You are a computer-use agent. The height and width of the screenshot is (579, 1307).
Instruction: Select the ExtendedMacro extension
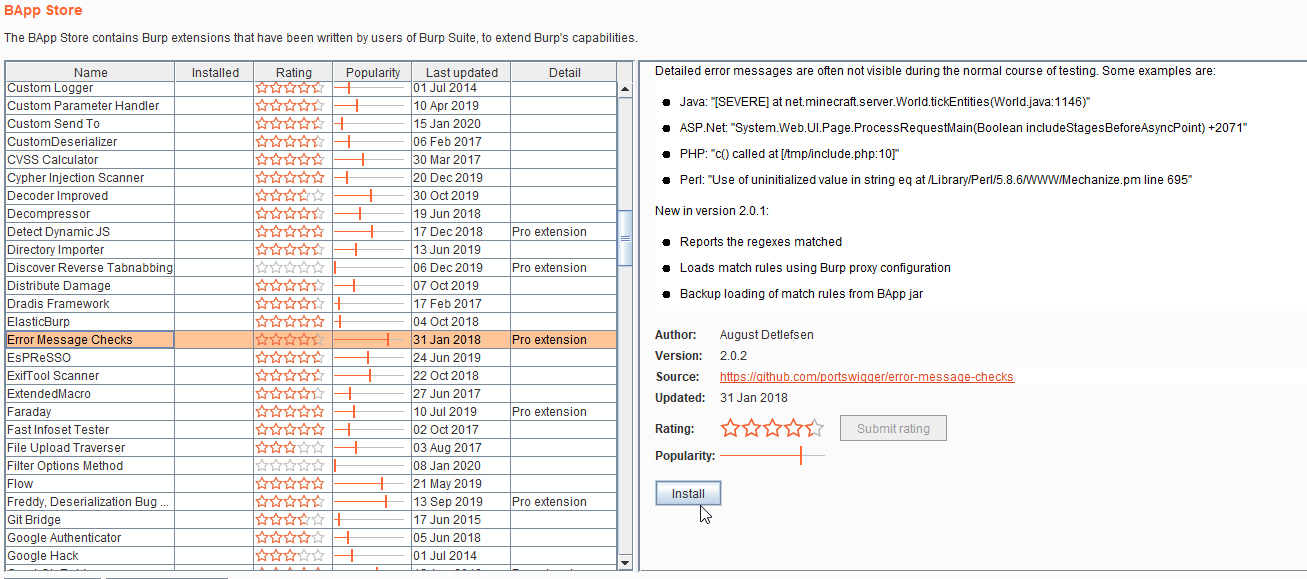click(311, 394)
